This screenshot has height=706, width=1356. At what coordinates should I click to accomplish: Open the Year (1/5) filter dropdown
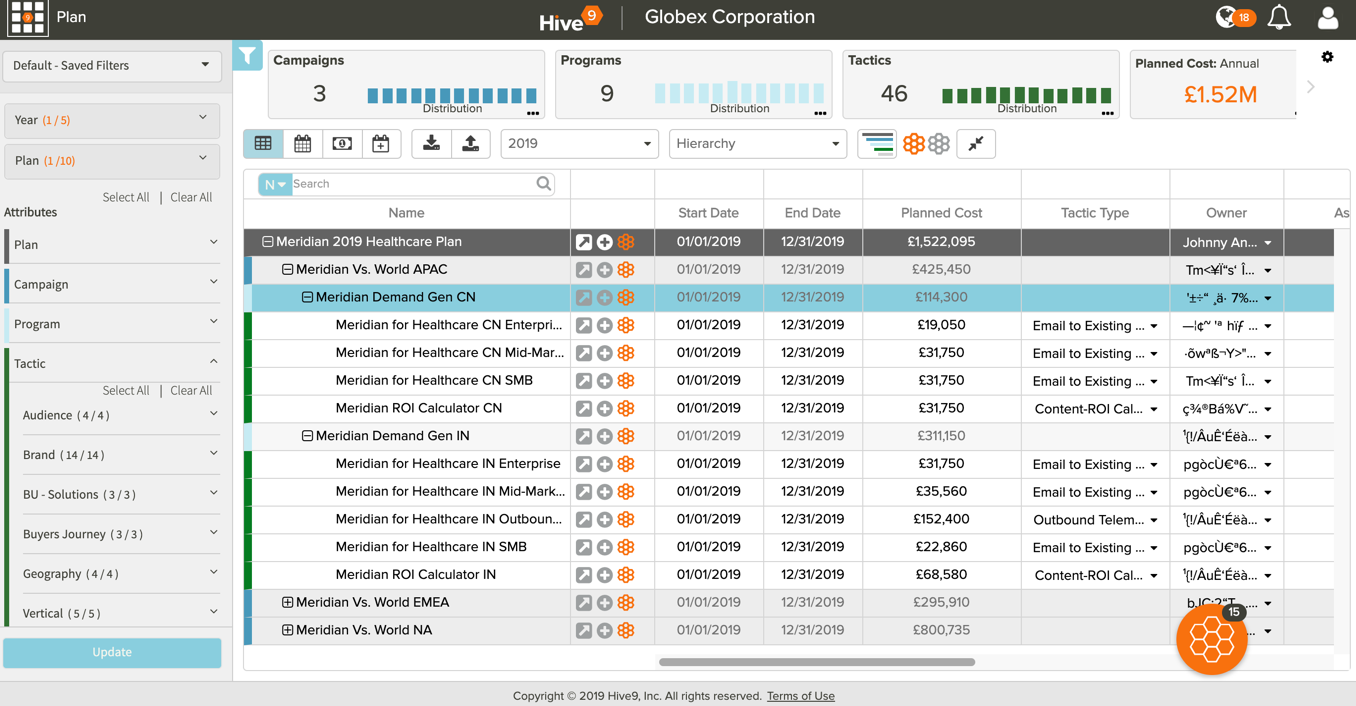[112, 120]
